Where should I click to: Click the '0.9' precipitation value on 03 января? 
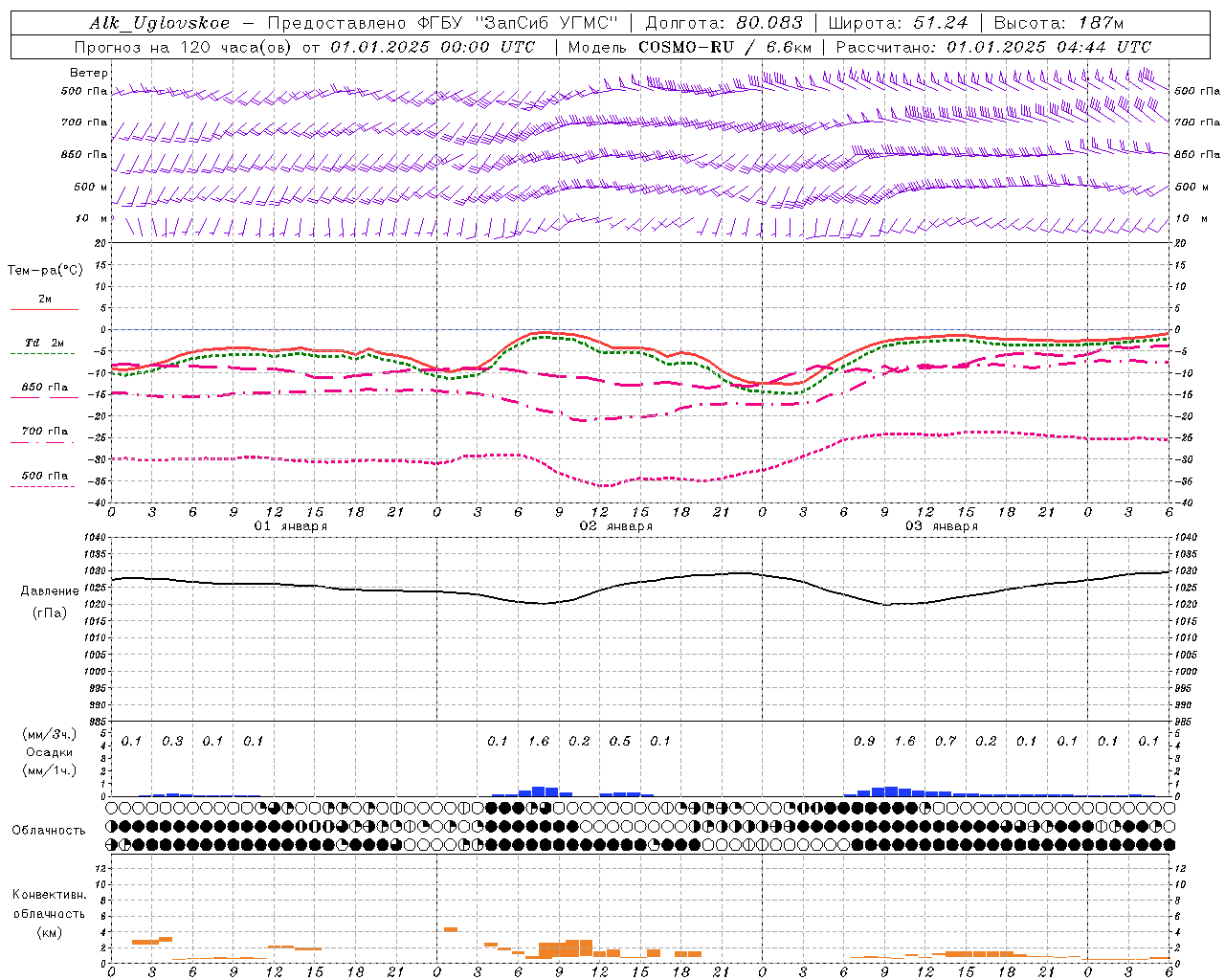click(x=864, y=742)
